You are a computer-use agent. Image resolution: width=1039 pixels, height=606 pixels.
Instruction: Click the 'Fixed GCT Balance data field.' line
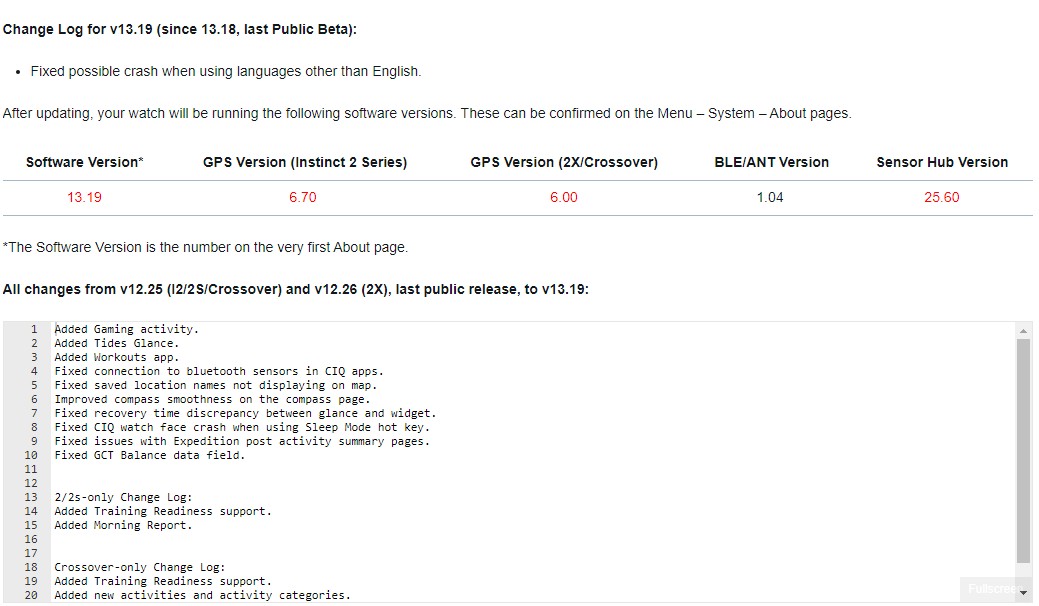tap(149, 455)
